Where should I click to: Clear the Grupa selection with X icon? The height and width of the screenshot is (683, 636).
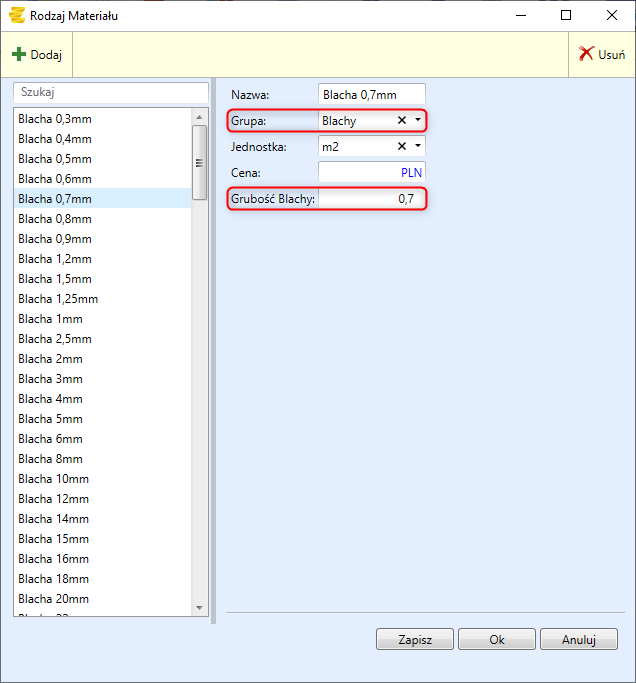(402, 121)
